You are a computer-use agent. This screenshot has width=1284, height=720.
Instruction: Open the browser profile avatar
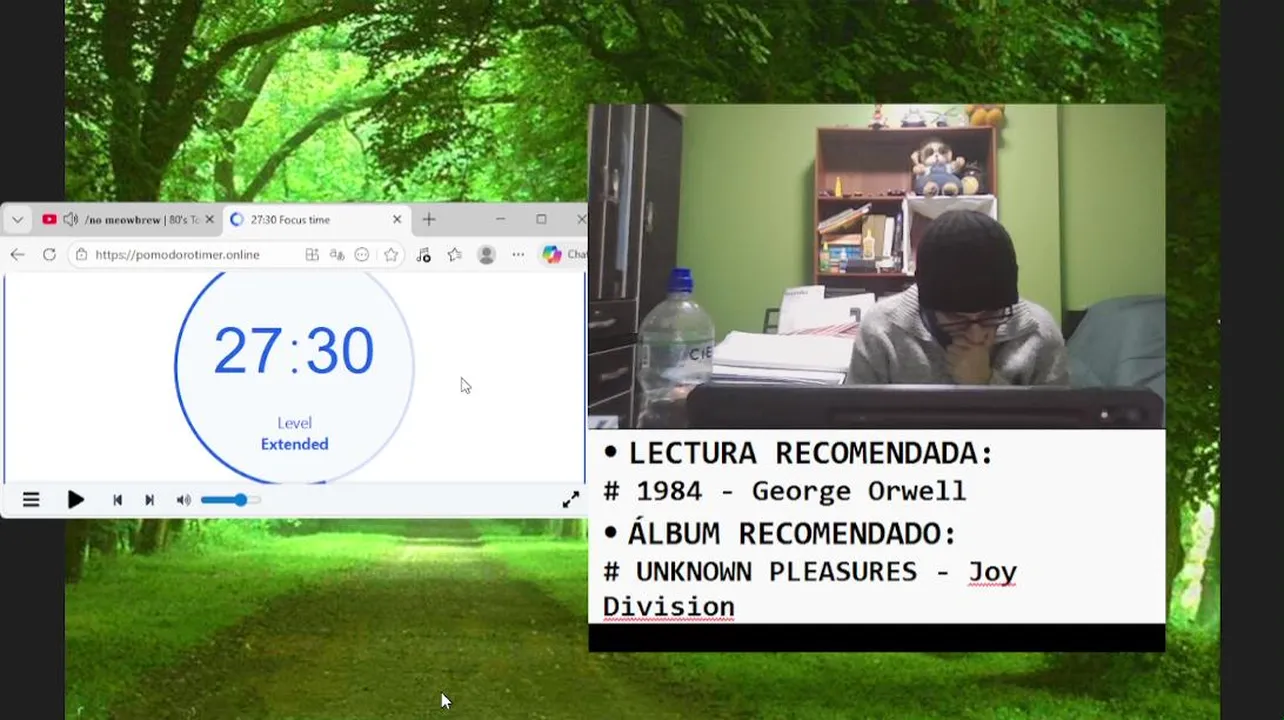tap(487, 255)
